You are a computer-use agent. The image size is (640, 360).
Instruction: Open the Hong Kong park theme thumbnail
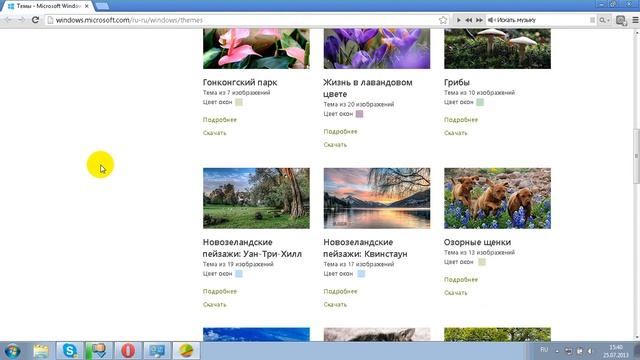pyautogui.click(x=256, y=48)
